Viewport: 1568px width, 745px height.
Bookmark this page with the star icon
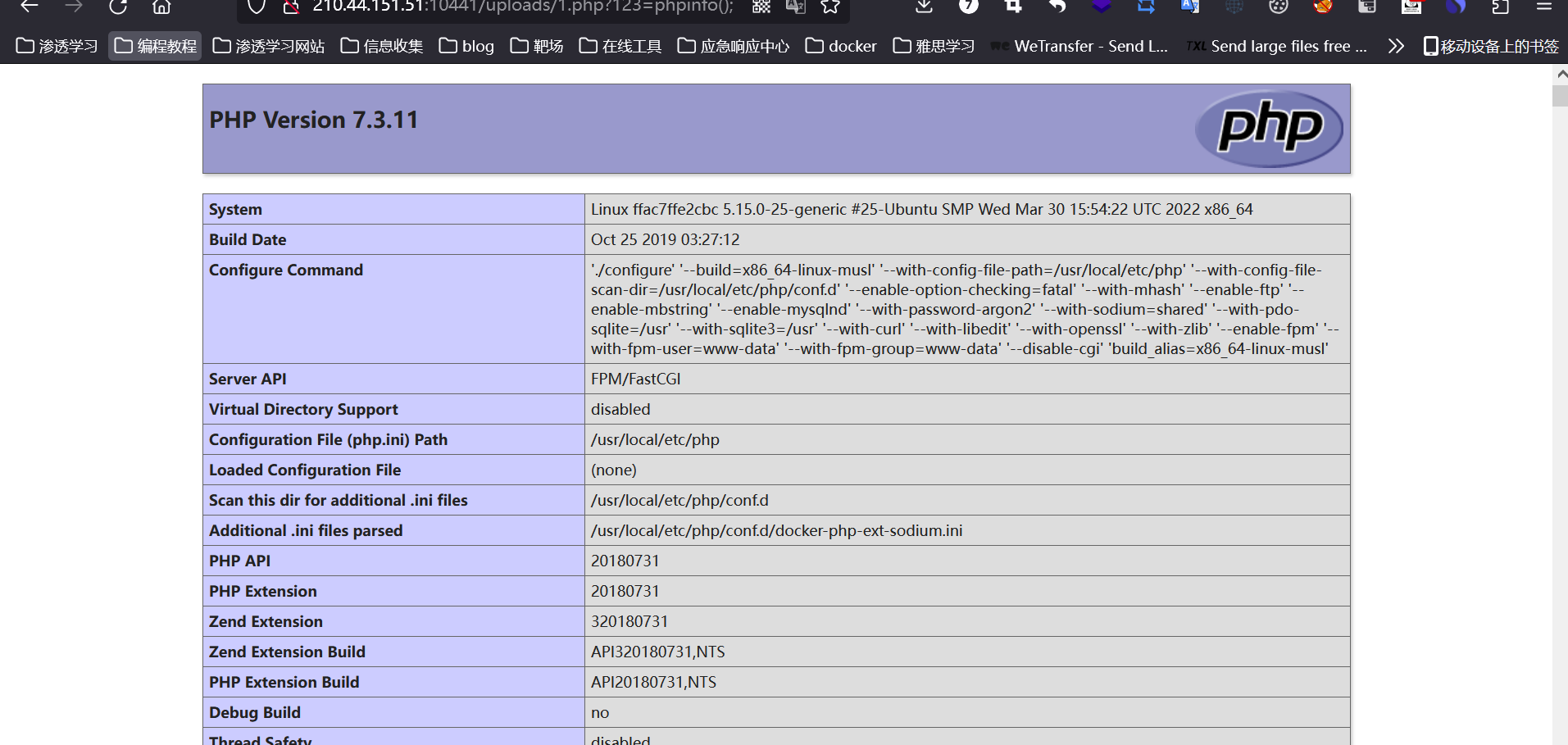point(830,7)
